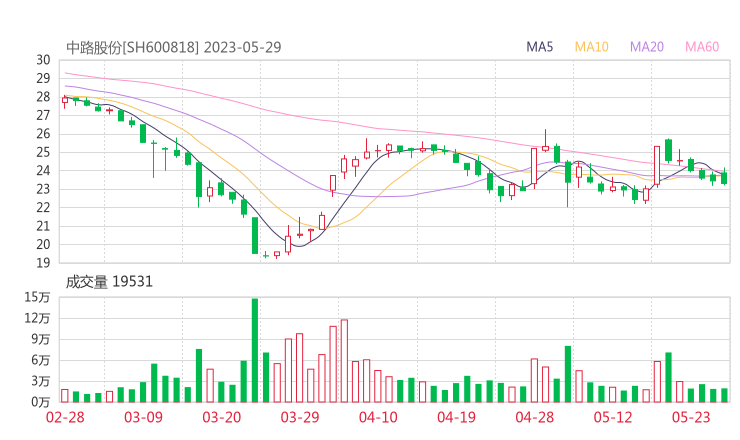This screenshot has width=740, height=440.
Task: Click the 03-29 date axis label
Action: [x=300, y=417]
